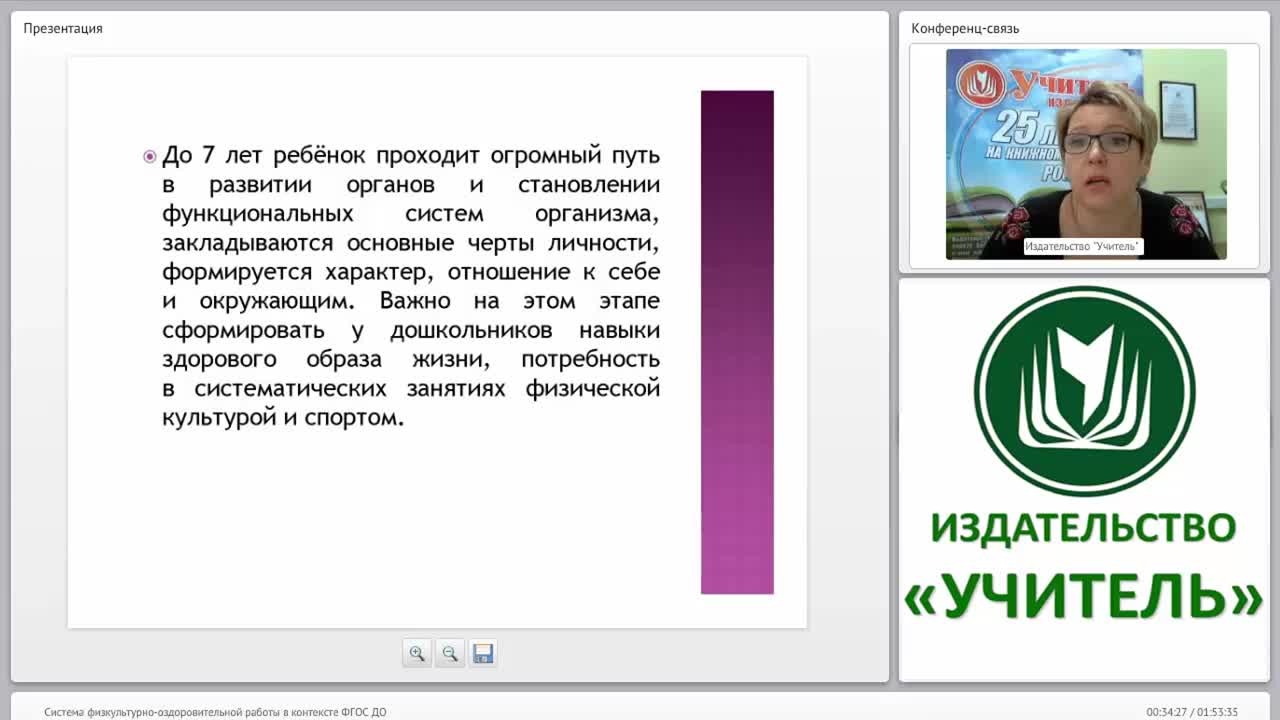
Task: Click the slide text paragraph about preschoolers
Action: tap(411, 287)
